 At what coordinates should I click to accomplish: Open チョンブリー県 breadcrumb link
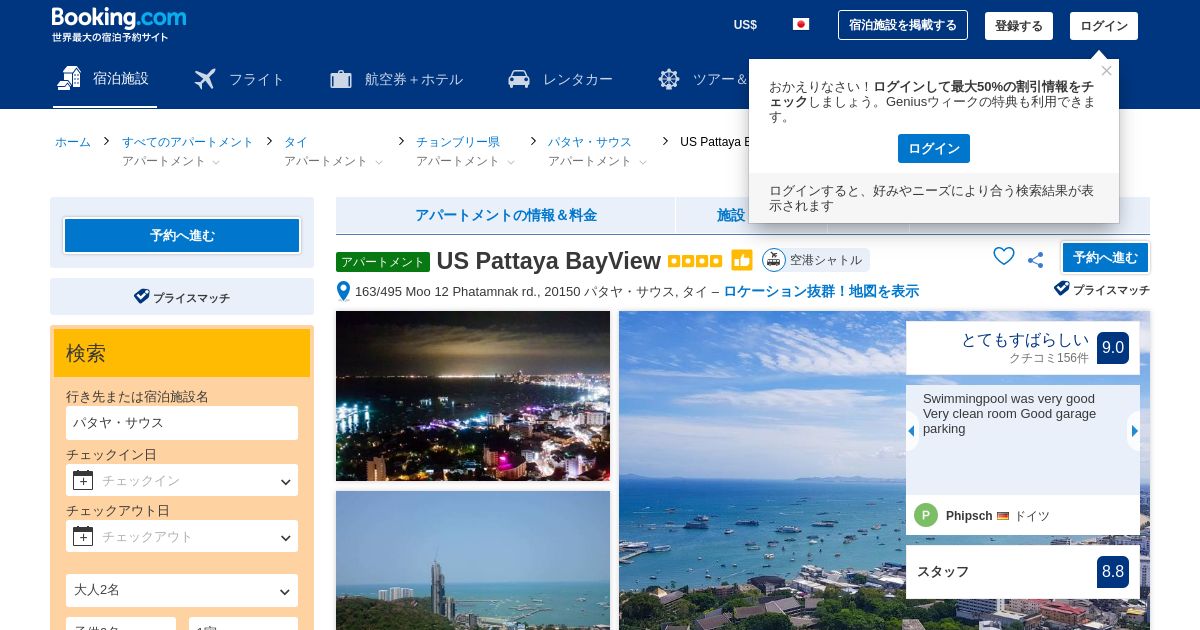[458, 142]
